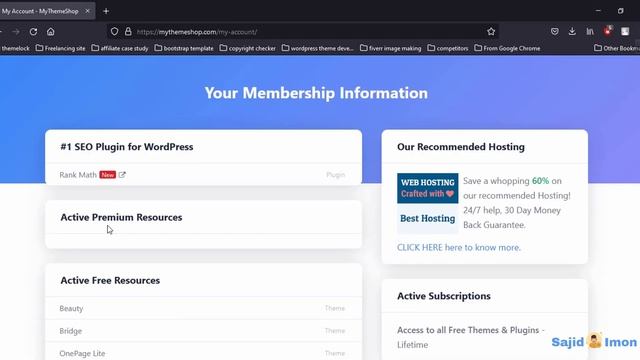Screen dimensions: 640x360
Task: Open the competitors bookmark folder
Action: pos(448,48)
